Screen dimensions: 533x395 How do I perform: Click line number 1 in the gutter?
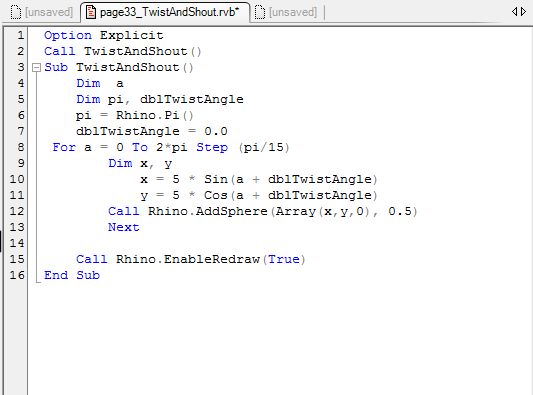pos(21,35)
